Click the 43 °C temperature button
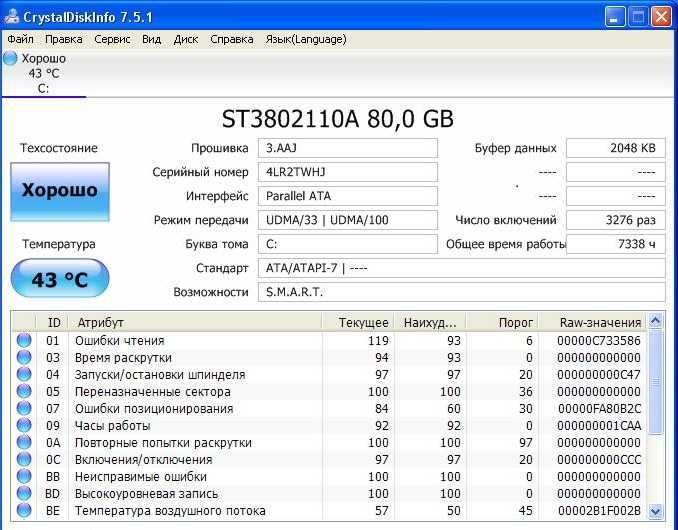 (60, 279)
